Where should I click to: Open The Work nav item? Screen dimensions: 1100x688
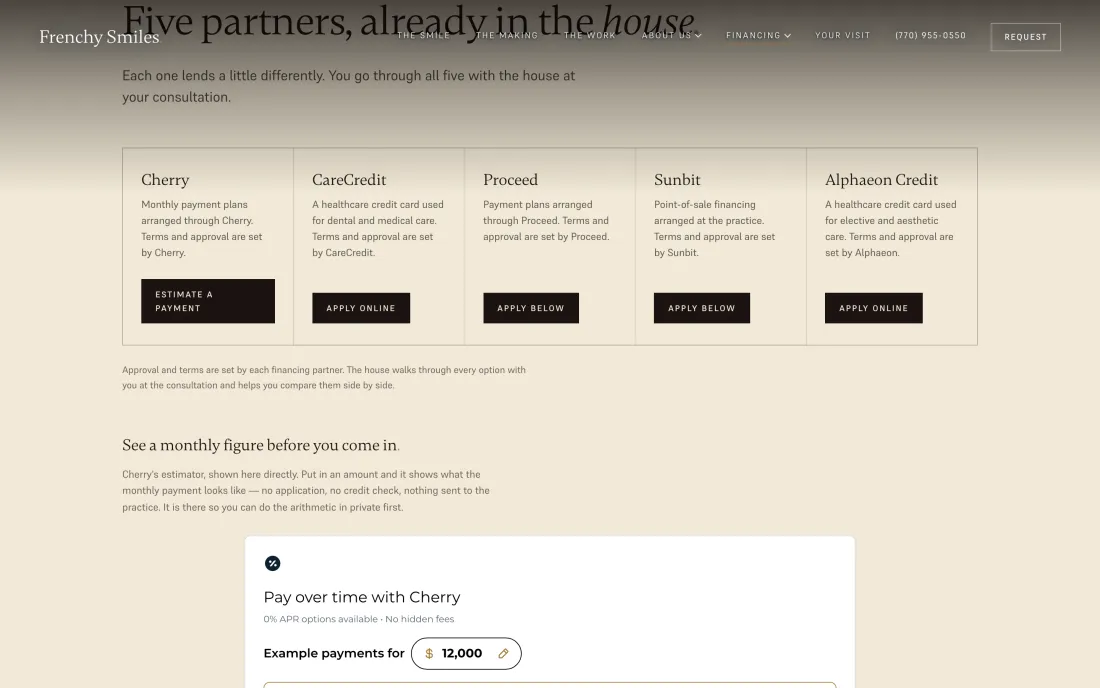tap(590, 35)
